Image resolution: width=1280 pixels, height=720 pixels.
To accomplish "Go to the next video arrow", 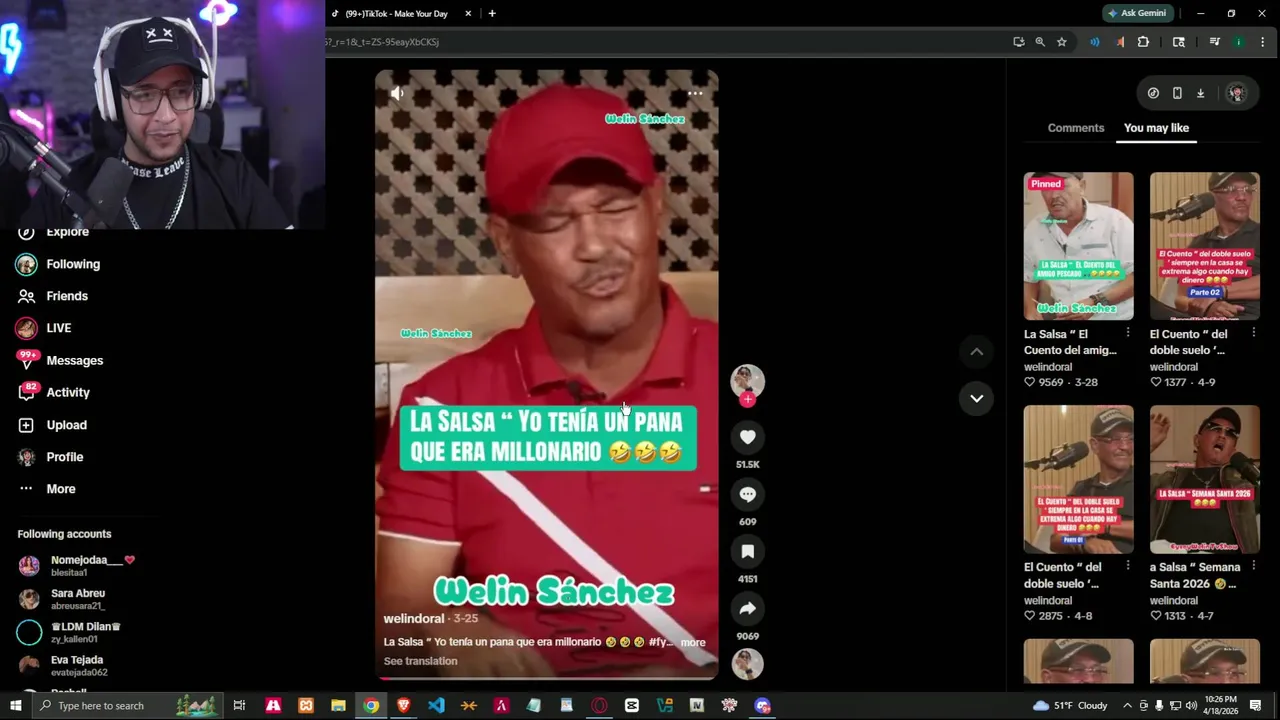I will pos(977,398).
